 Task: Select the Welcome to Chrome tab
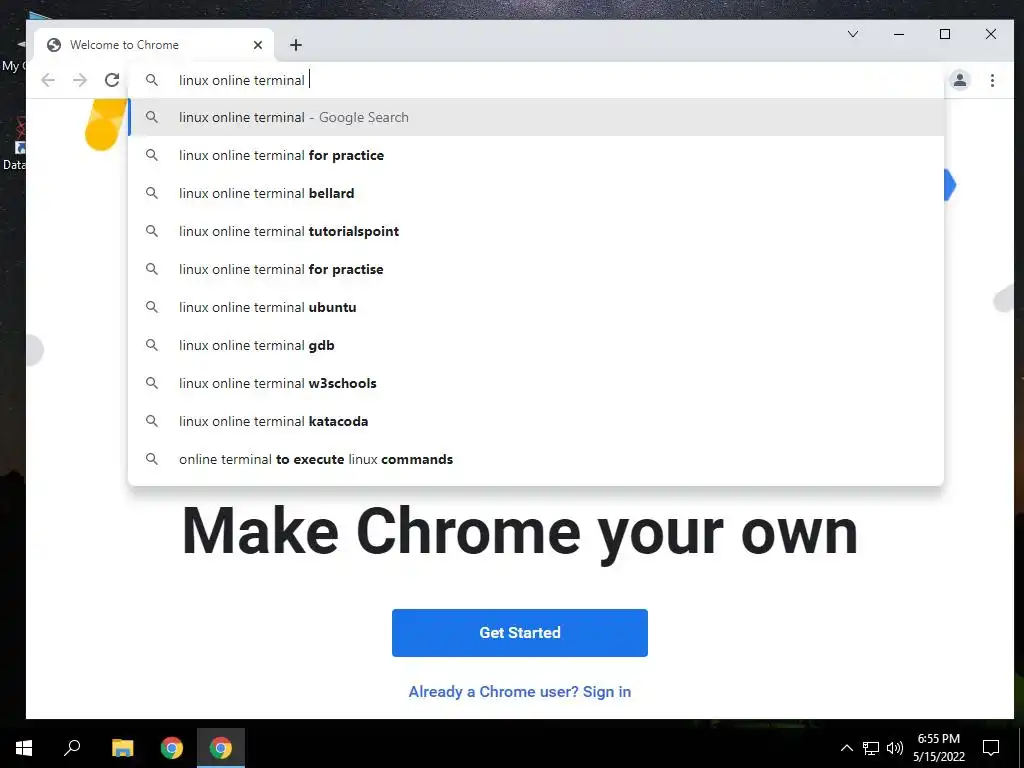pos(153,45)
